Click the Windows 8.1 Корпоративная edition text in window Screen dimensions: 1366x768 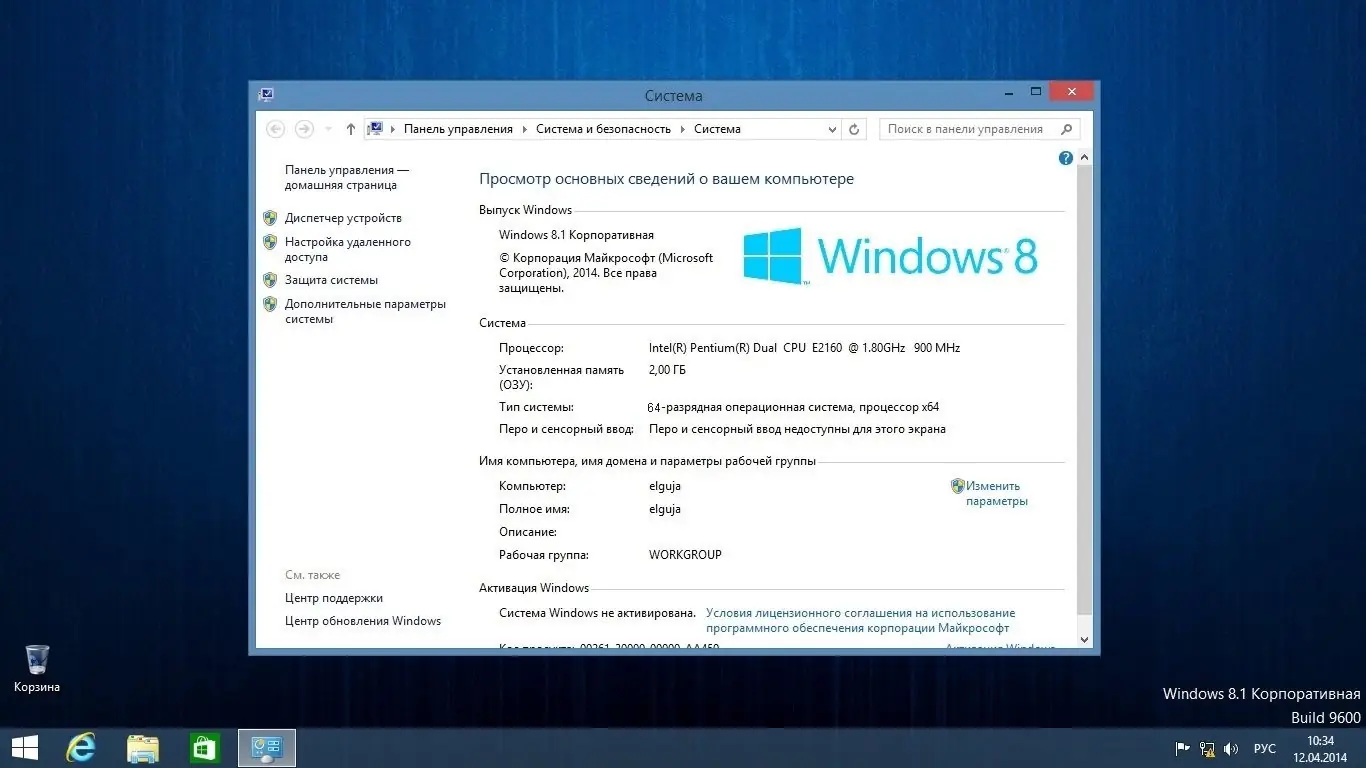click(x=576, y=235)
